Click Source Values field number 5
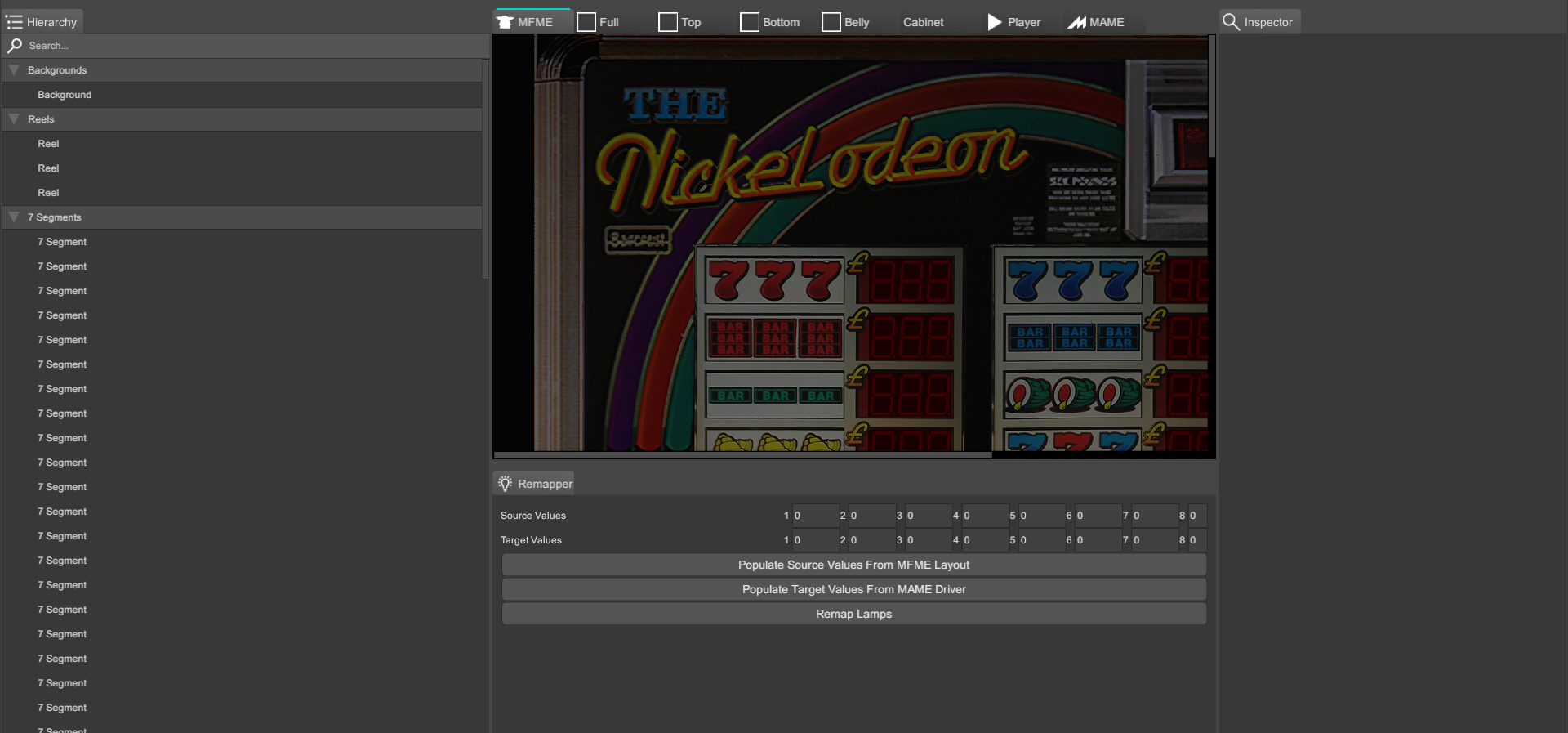Viewport: 1568px width, 733px height. (1040, 516)
